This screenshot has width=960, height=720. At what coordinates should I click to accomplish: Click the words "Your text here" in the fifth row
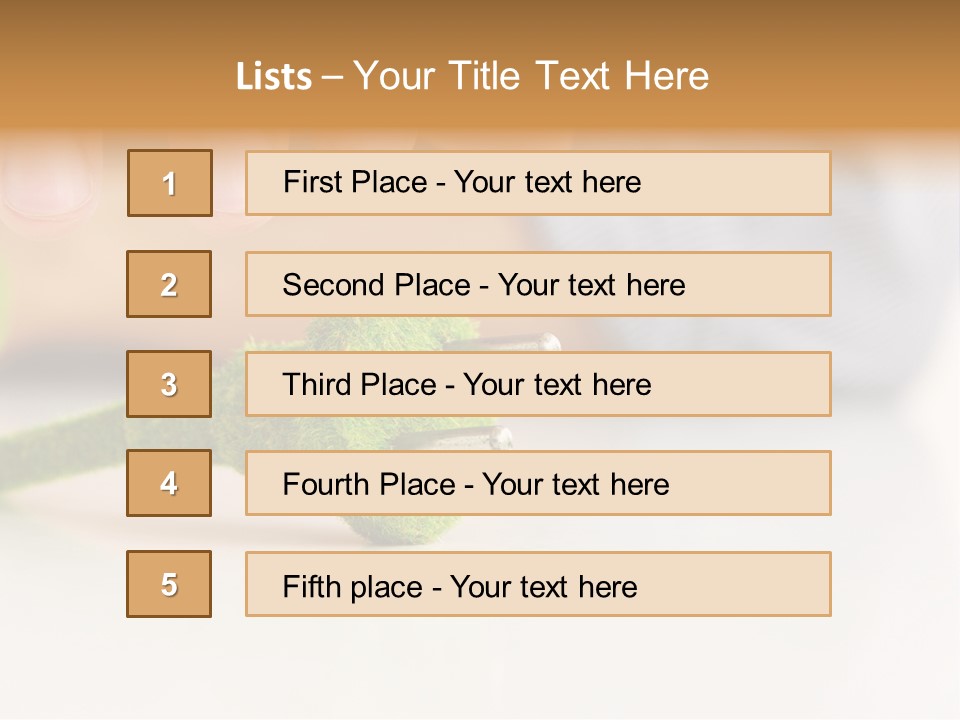coord(543,587)
